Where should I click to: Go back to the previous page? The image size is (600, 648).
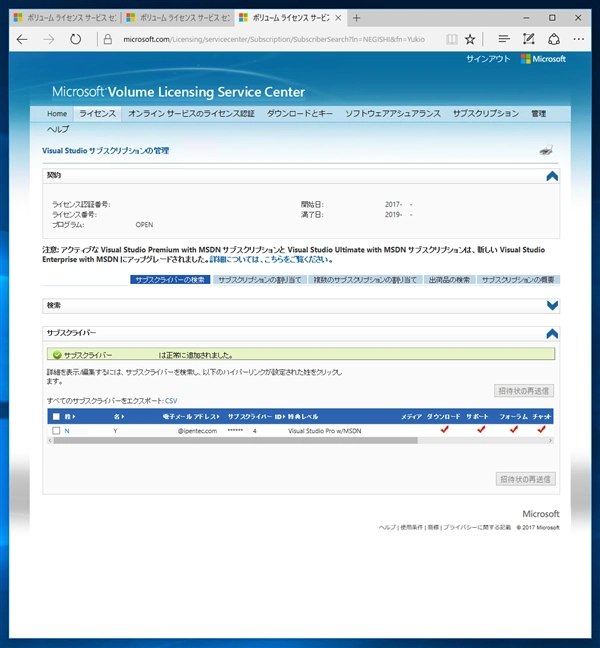tap(22, 40)
